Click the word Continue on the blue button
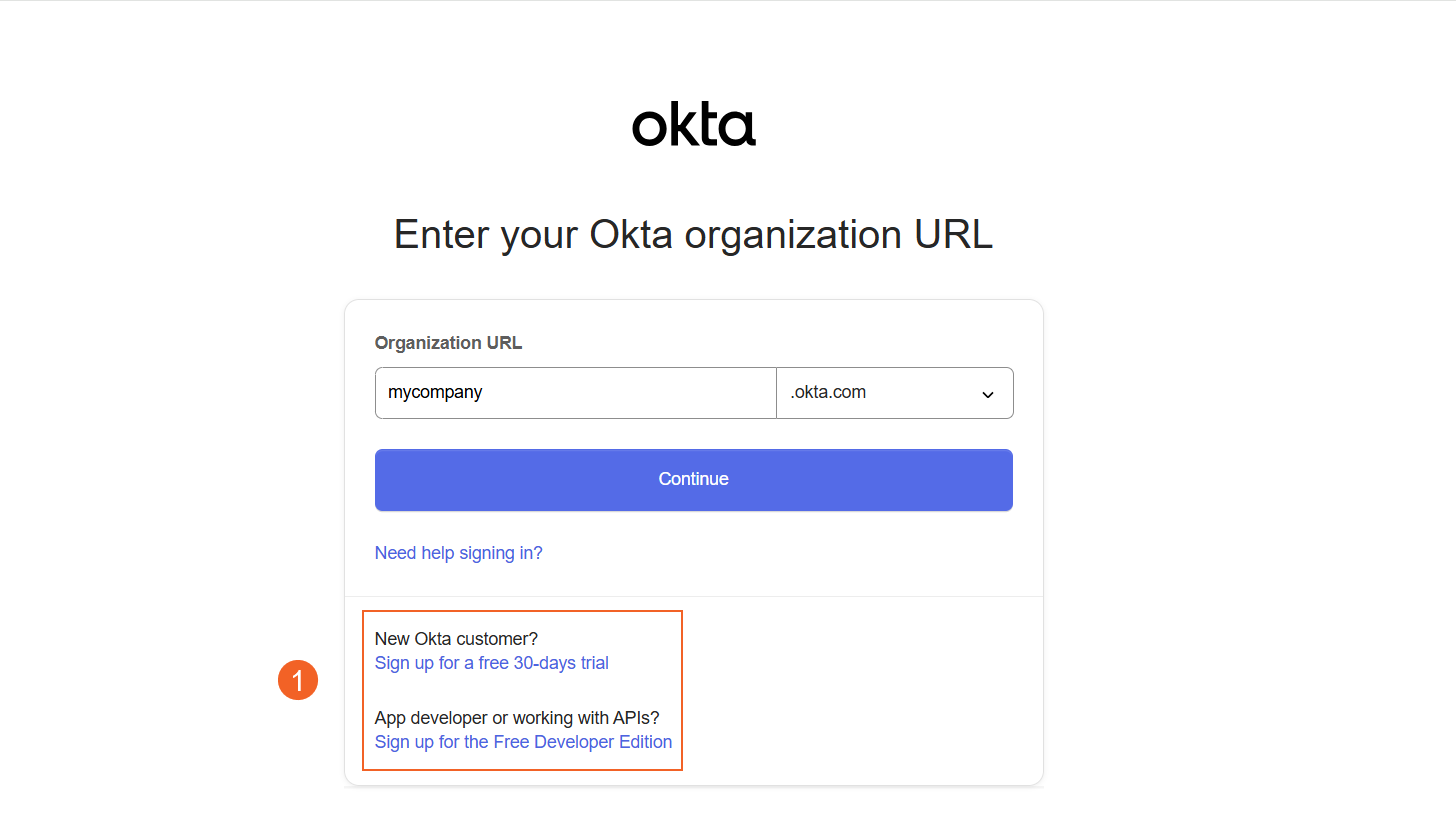 (693, 479)
